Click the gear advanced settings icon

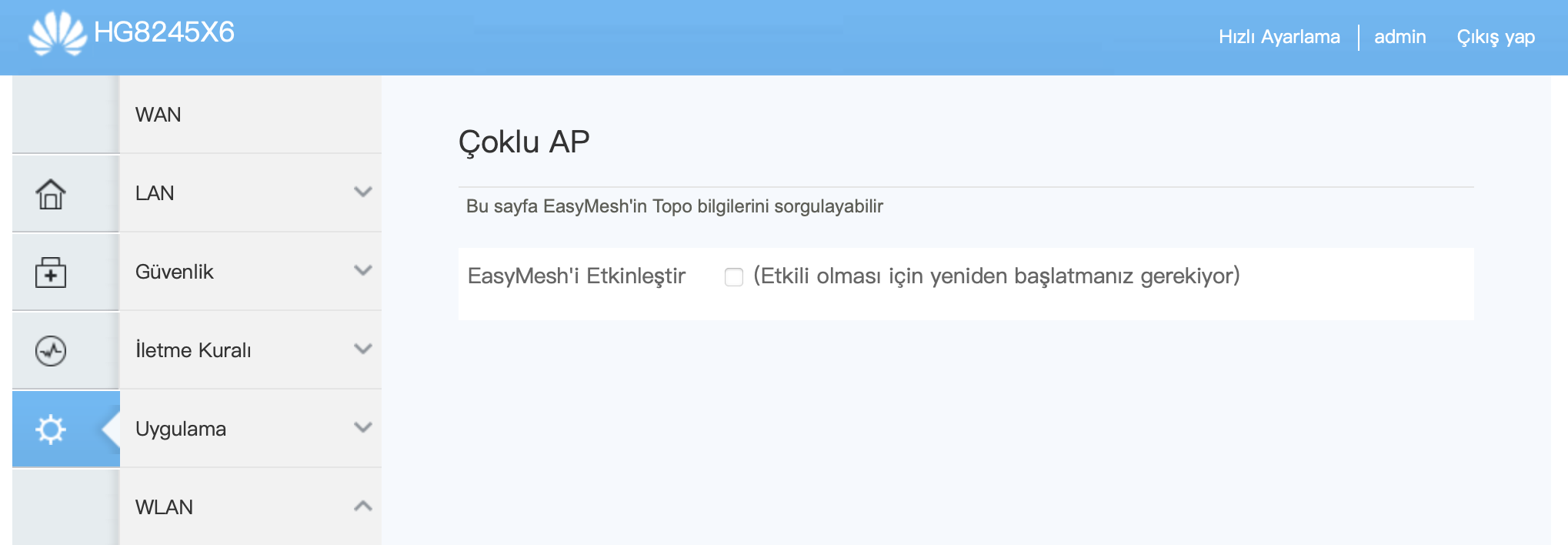(x=51, y=429)
